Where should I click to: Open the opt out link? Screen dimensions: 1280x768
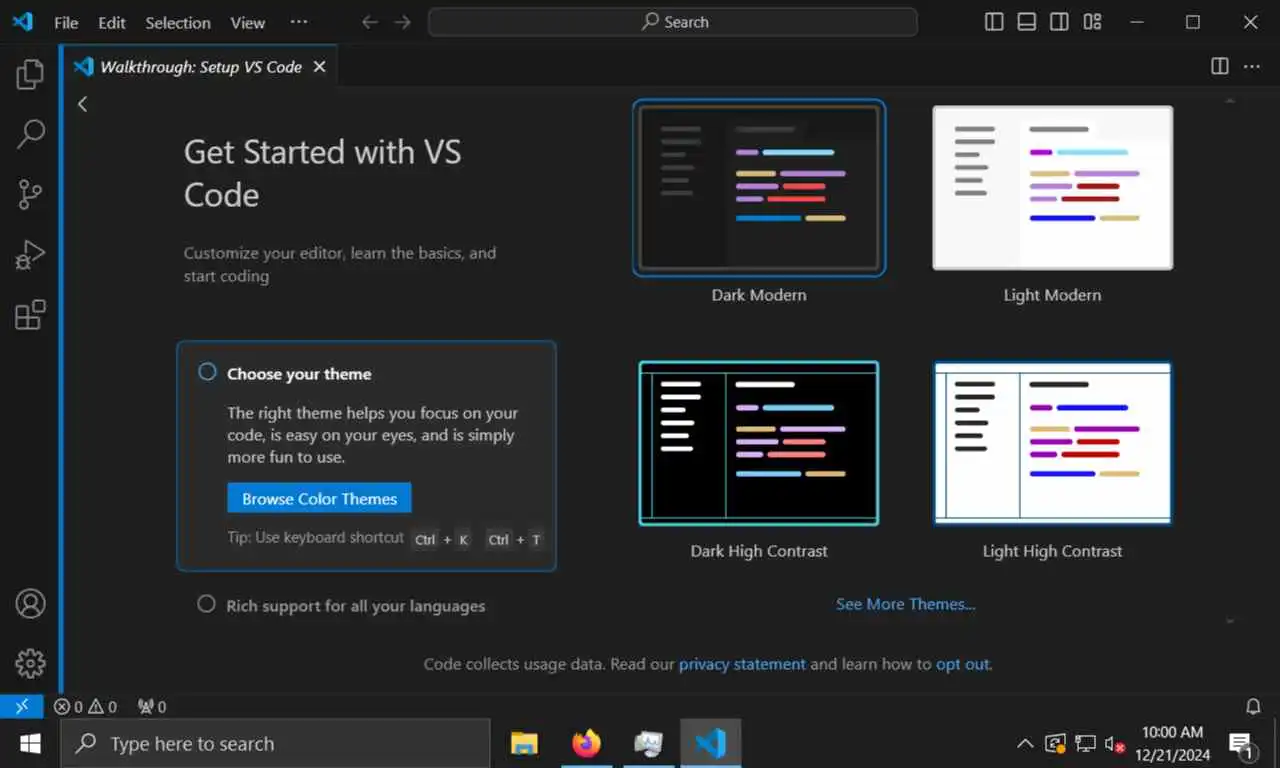pos(962,664)
